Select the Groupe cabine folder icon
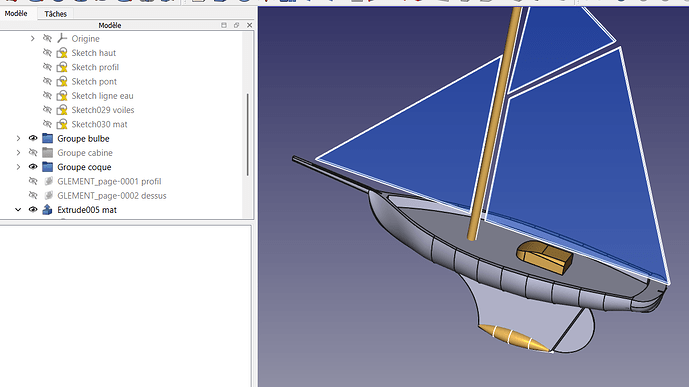 click(x=47, y=153)
